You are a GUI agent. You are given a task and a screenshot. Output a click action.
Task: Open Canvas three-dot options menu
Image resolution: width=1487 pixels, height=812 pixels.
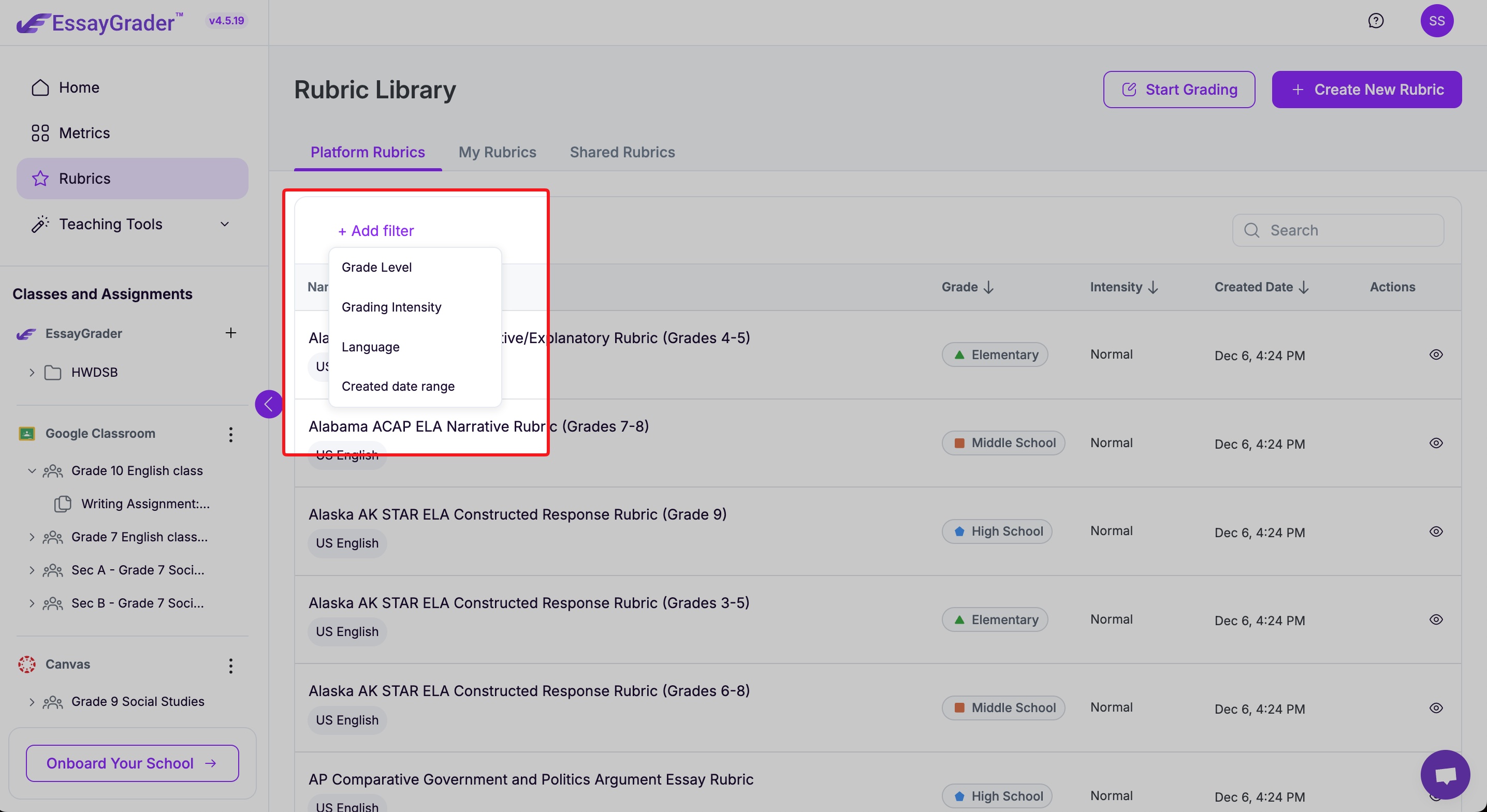click(230, 666)
